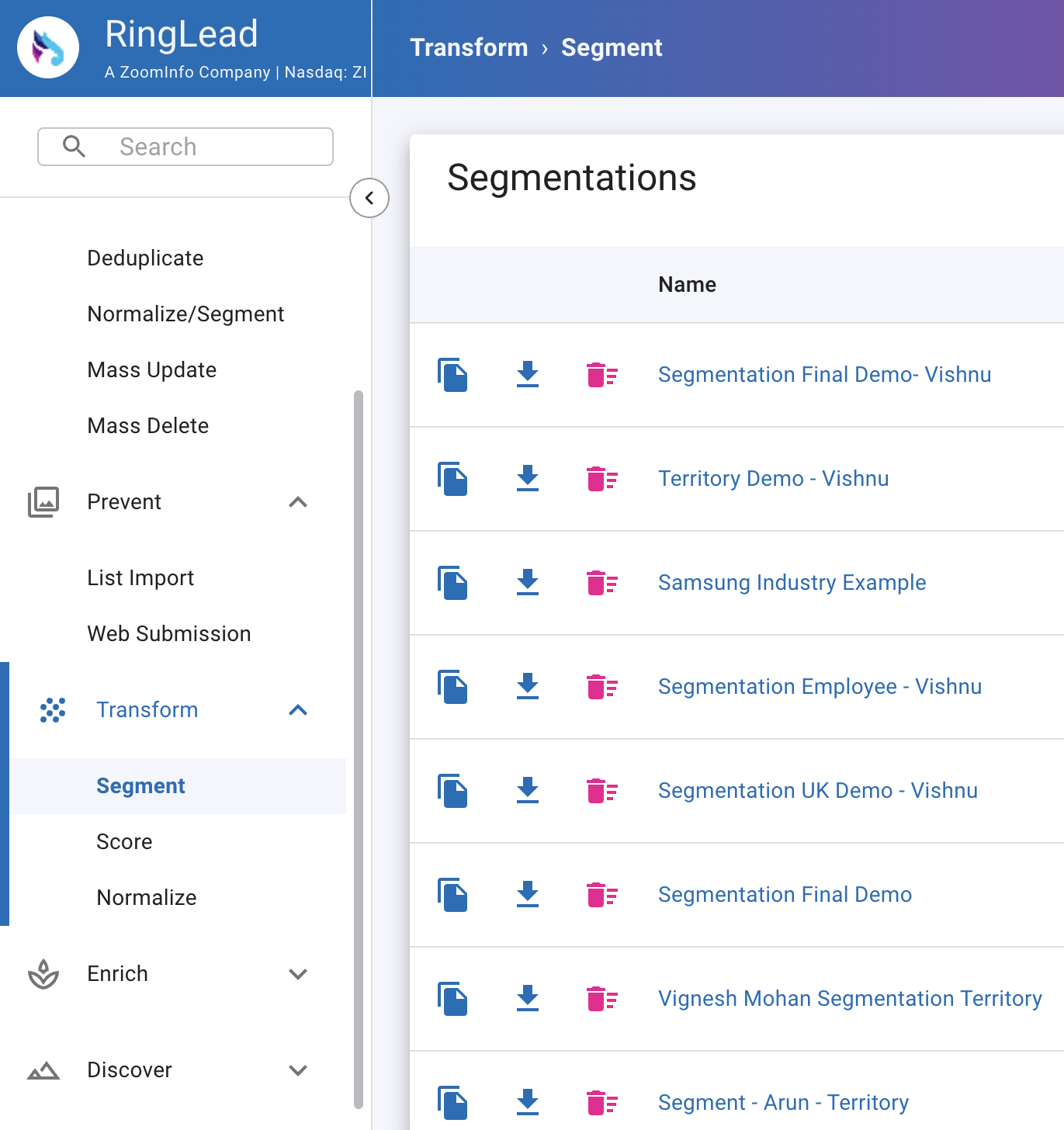Delete the Vignesh Mohan Segmentation Territory entry
The width and height of the screenshot is (1064, 1130).
(x=603, y=1000)
